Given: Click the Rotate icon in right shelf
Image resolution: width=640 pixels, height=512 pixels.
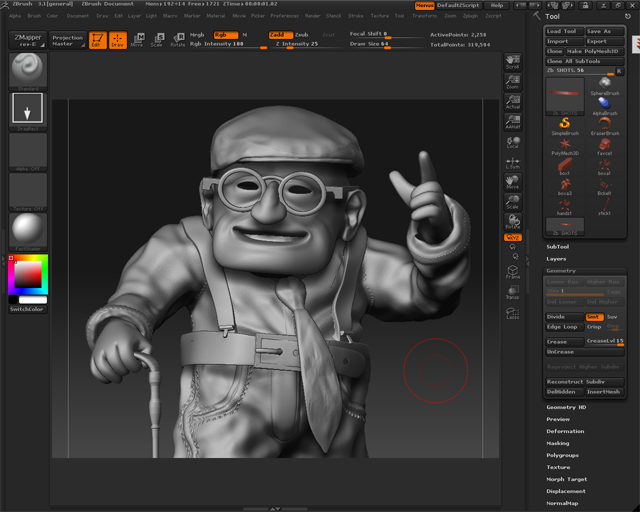Looking at the screenshot, I should [x=513, y=221].
